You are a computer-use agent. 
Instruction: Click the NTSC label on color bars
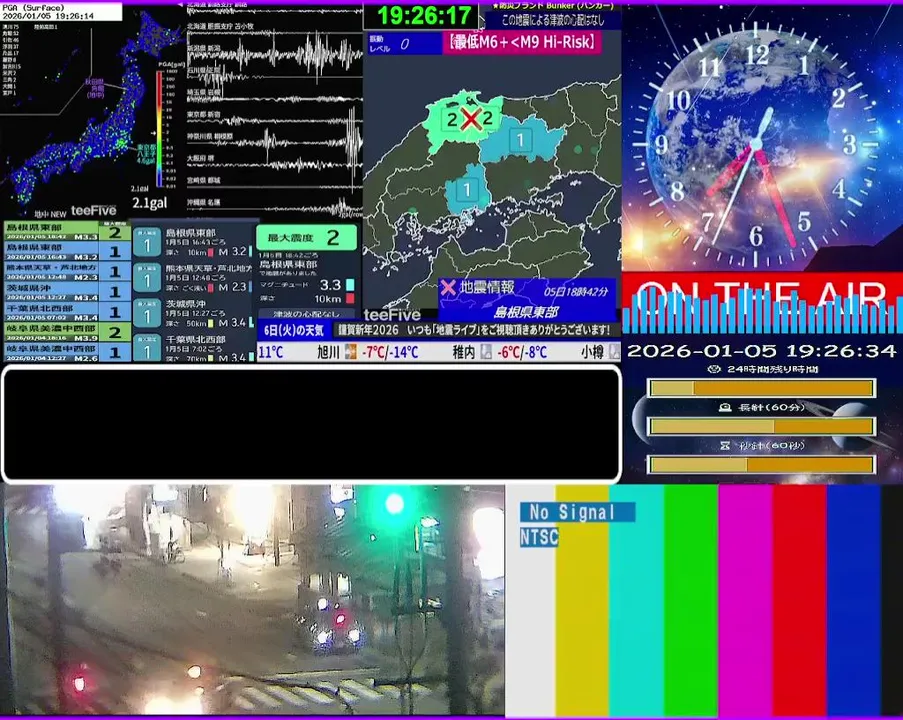pyautogui.click(x=539, y=537)
